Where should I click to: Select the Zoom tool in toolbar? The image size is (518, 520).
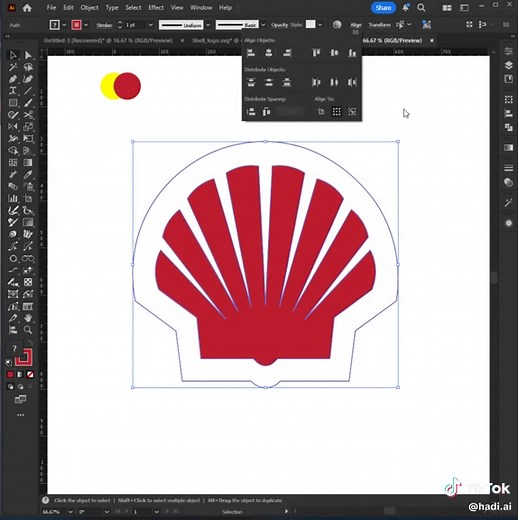(28, 330)
